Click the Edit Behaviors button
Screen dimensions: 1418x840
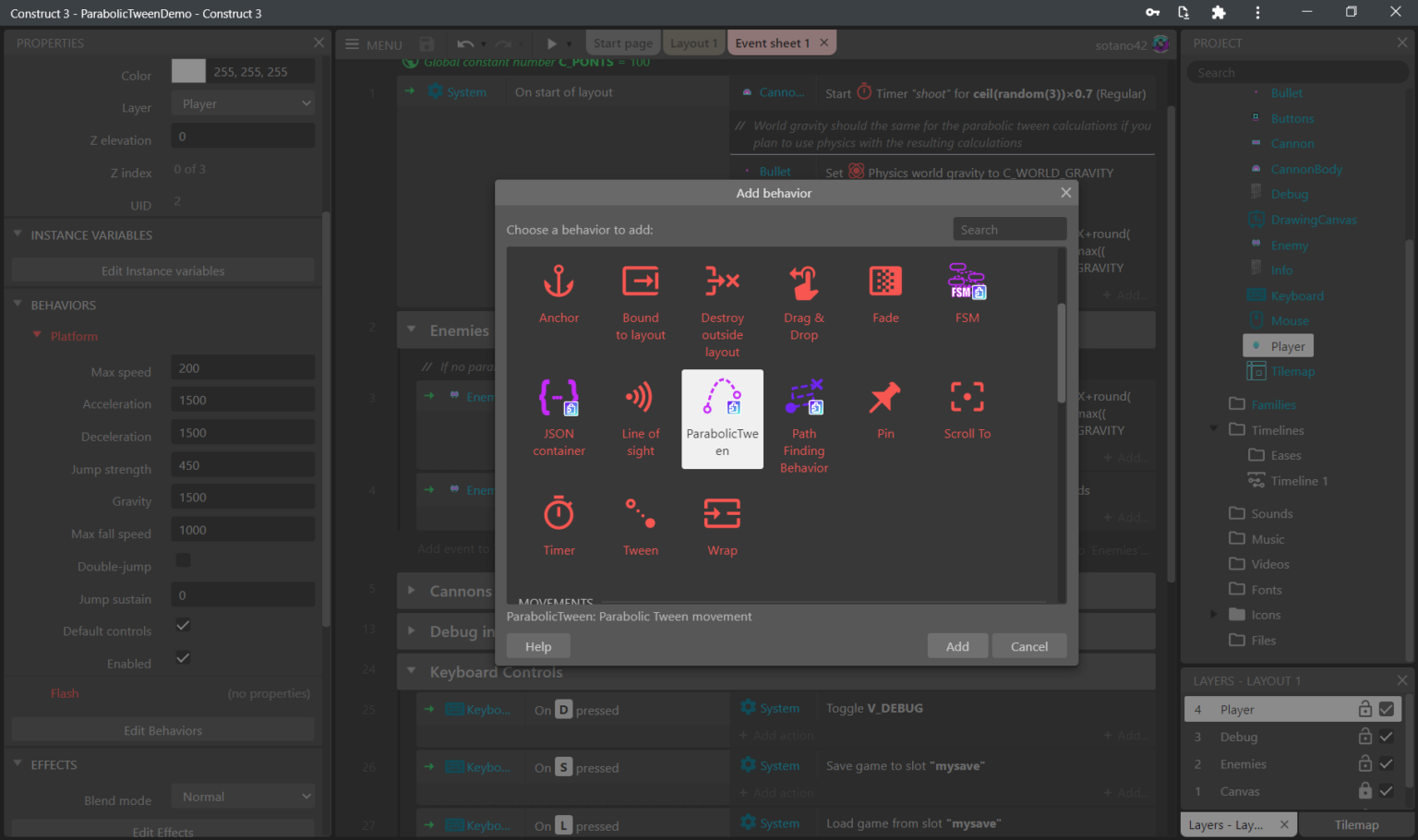click(x=162, y=730)
